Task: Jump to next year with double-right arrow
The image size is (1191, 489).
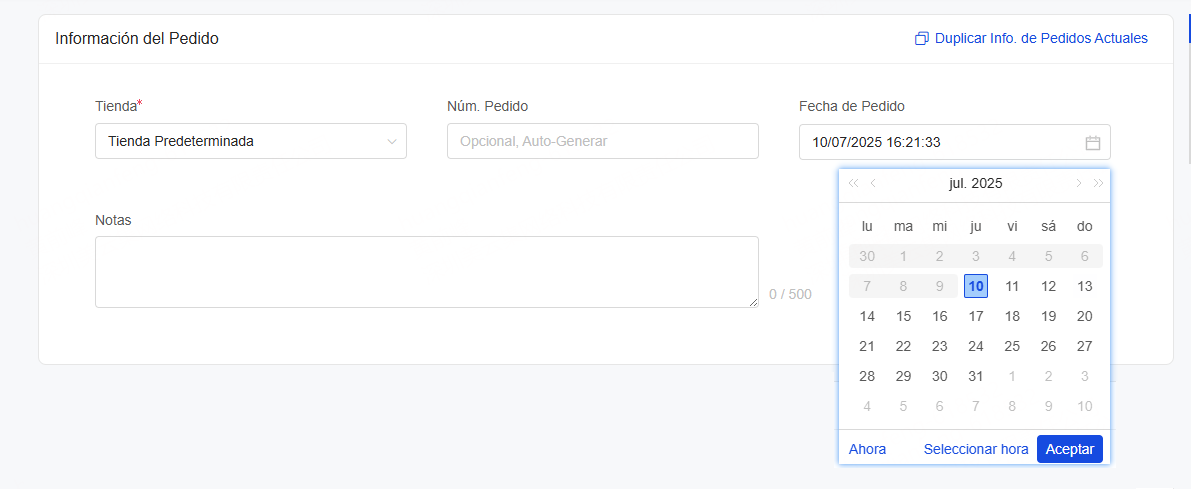Action: tap(1098, 183)
